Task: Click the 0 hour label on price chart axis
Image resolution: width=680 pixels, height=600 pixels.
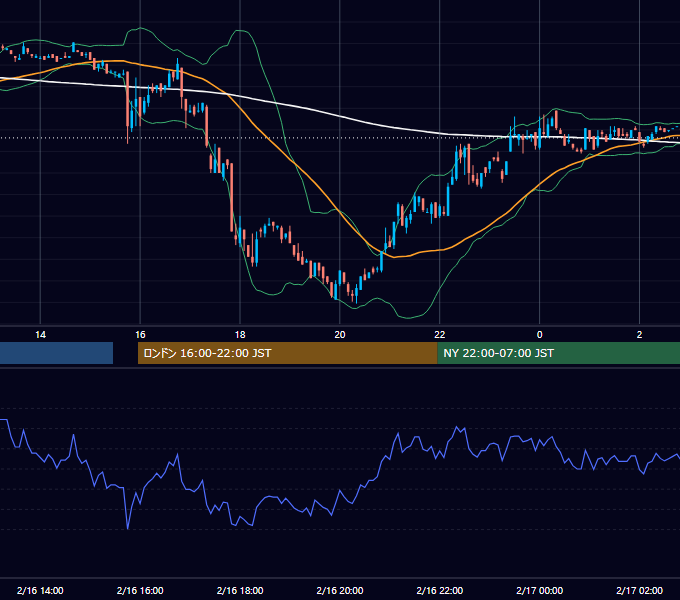Action: click(539, 335)
